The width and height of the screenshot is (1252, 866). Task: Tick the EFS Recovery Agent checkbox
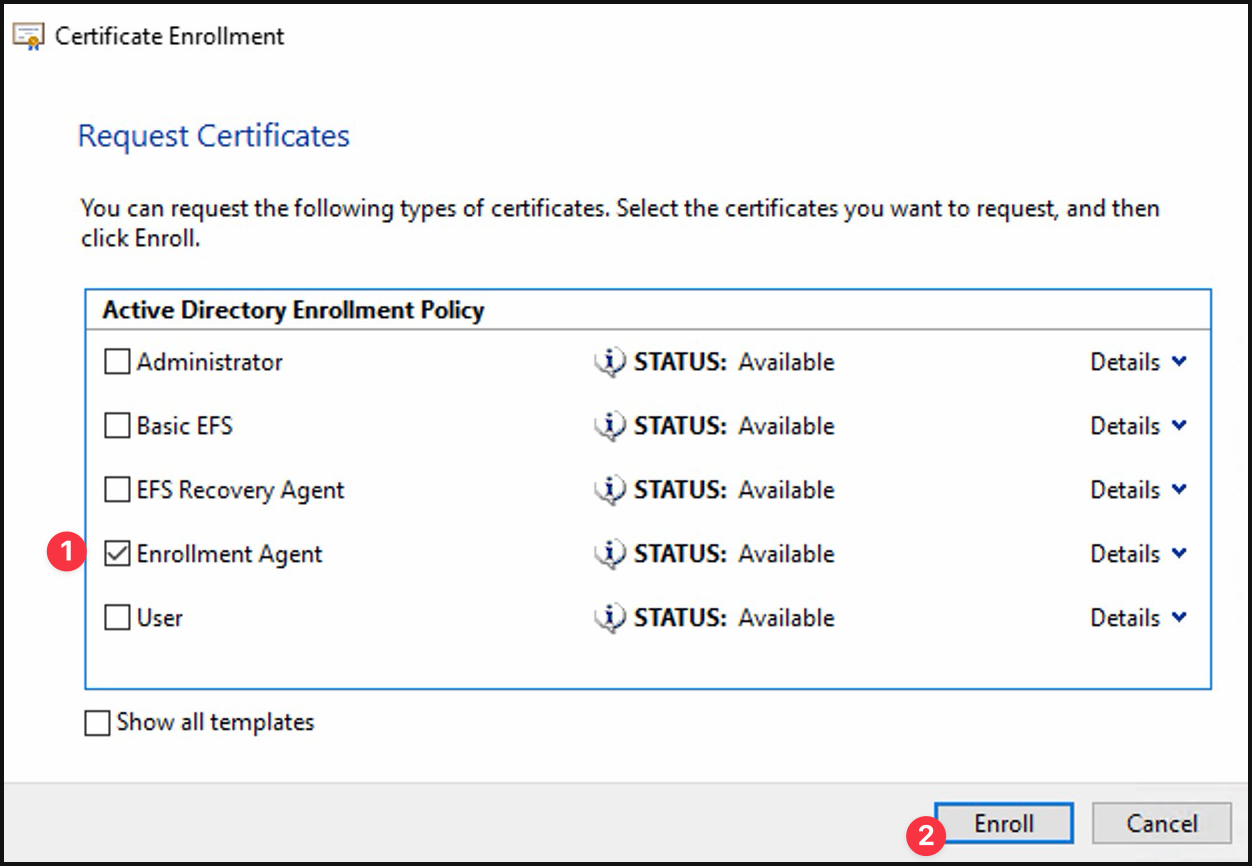pos(118,490)
